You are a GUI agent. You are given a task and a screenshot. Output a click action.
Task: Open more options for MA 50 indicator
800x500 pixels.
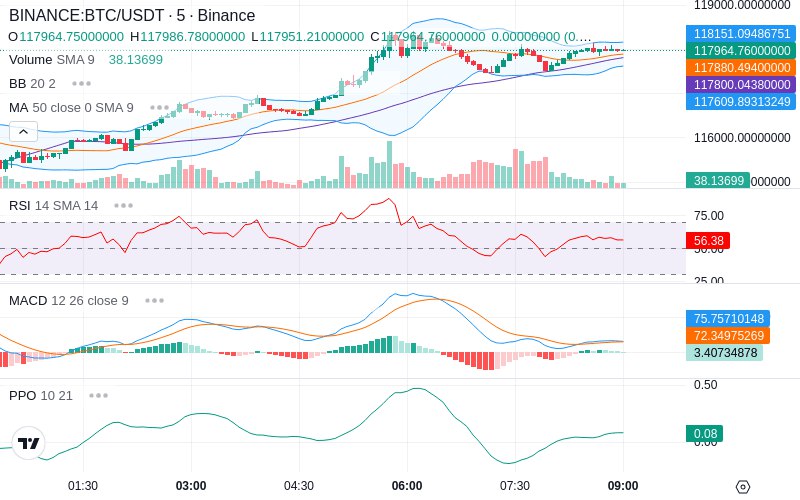click(159, 108)
